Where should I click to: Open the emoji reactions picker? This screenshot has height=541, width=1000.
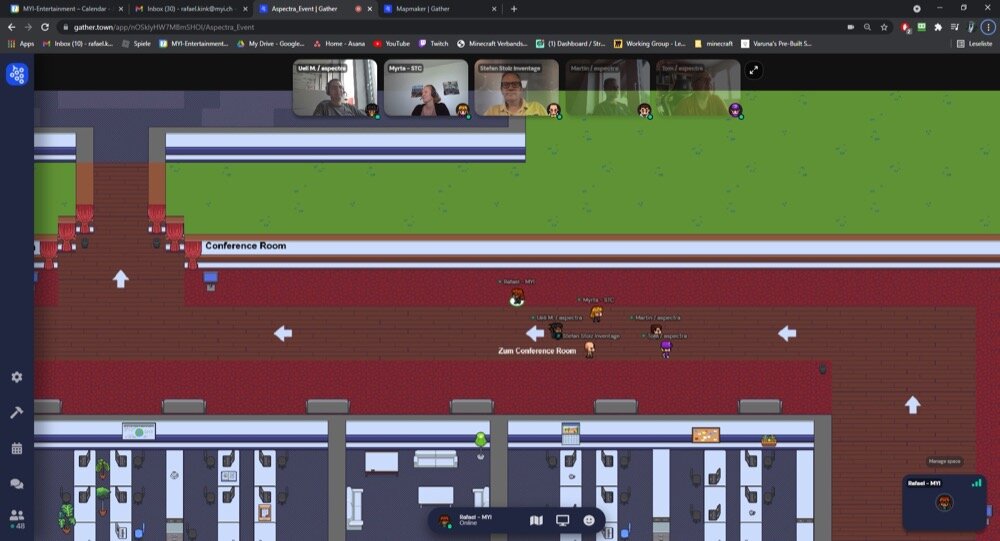(x=589, y=520)
